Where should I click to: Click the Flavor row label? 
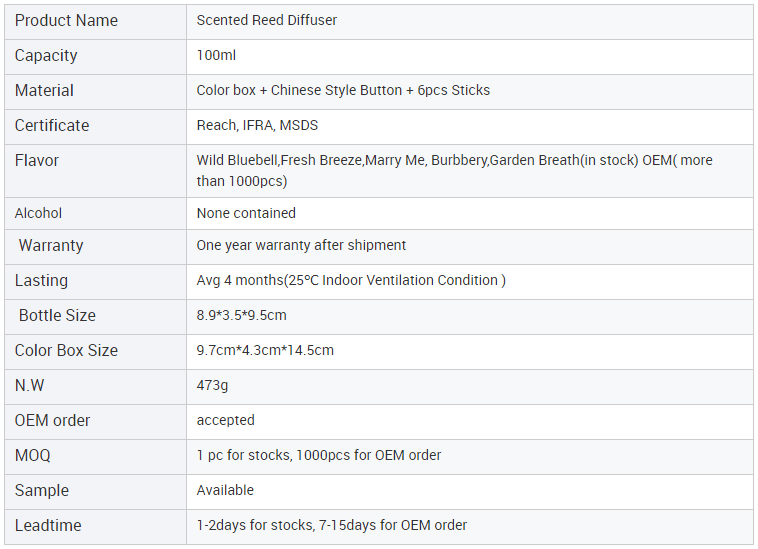(37, 161)
